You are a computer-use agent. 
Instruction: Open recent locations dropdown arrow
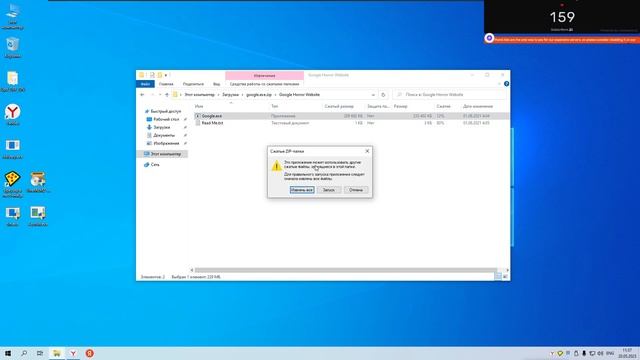pos(160,95)
